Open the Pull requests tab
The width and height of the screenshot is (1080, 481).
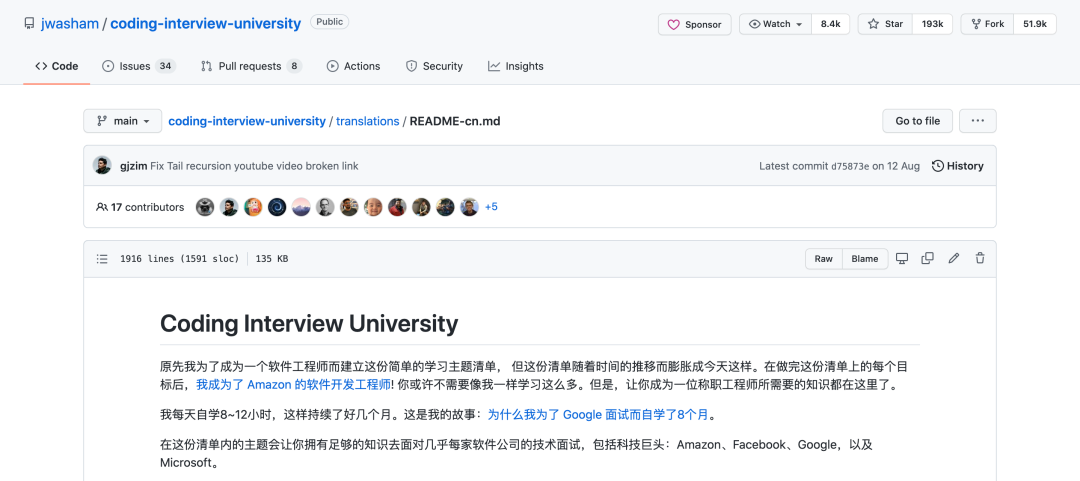251,66
